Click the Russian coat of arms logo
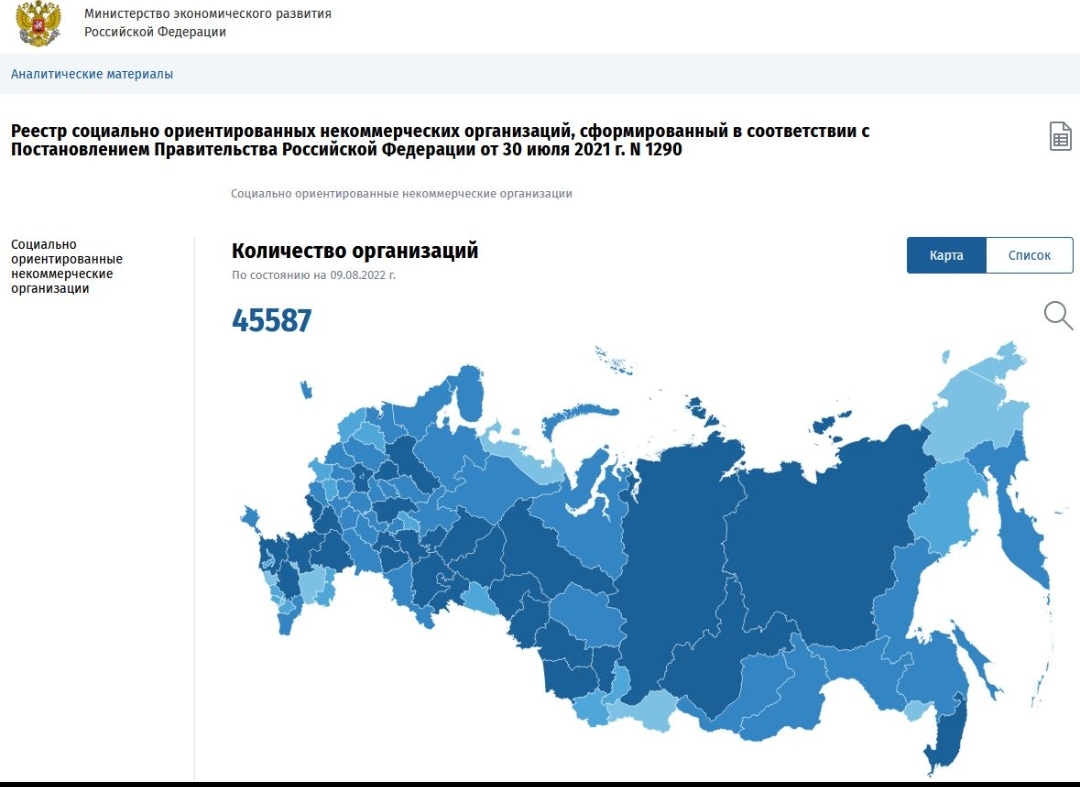The image size is (1080, 787). (39, 24)
